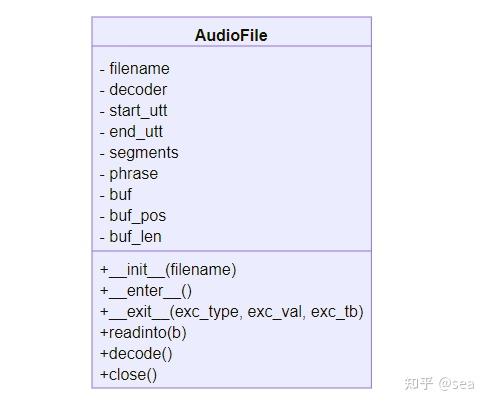Select the __exit__ method line
Viewport: 487px width, 405px height.
232,312
